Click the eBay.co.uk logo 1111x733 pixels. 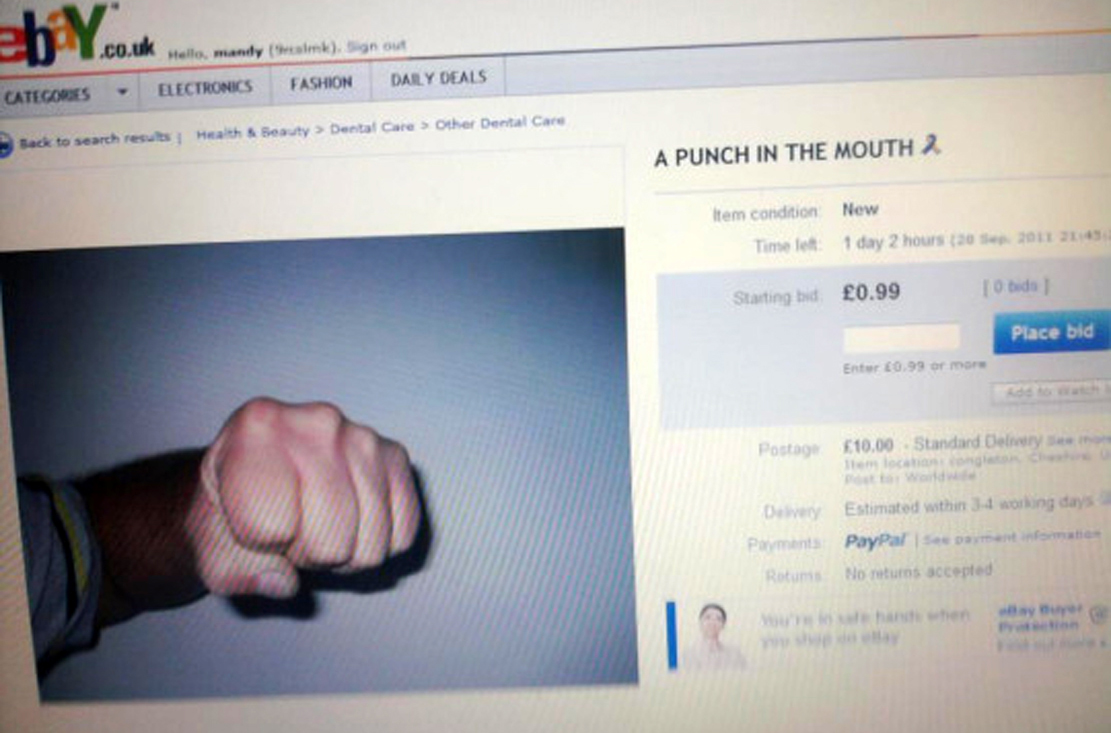tap(77, 37)
